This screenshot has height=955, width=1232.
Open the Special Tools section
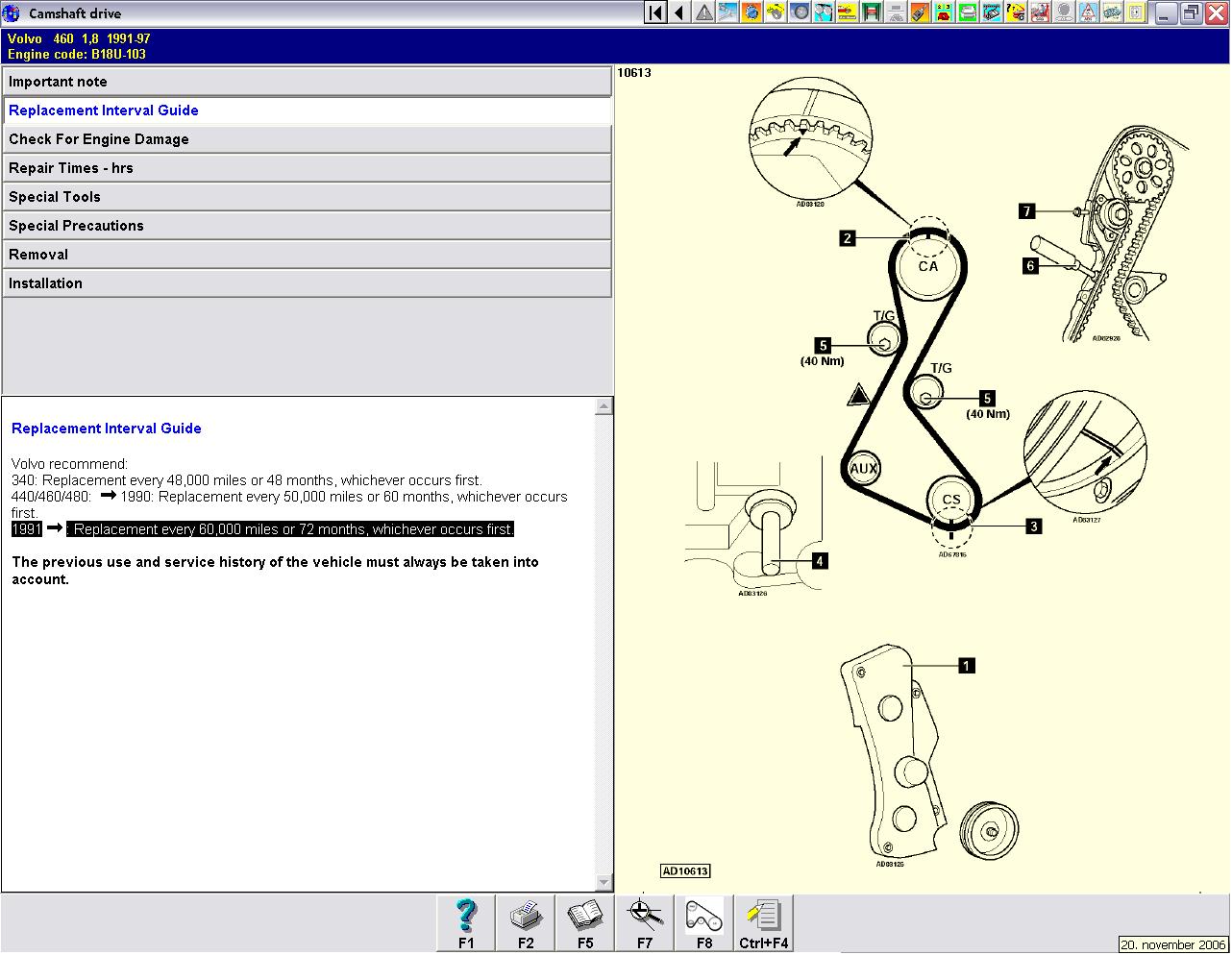(x=308, y=197)
